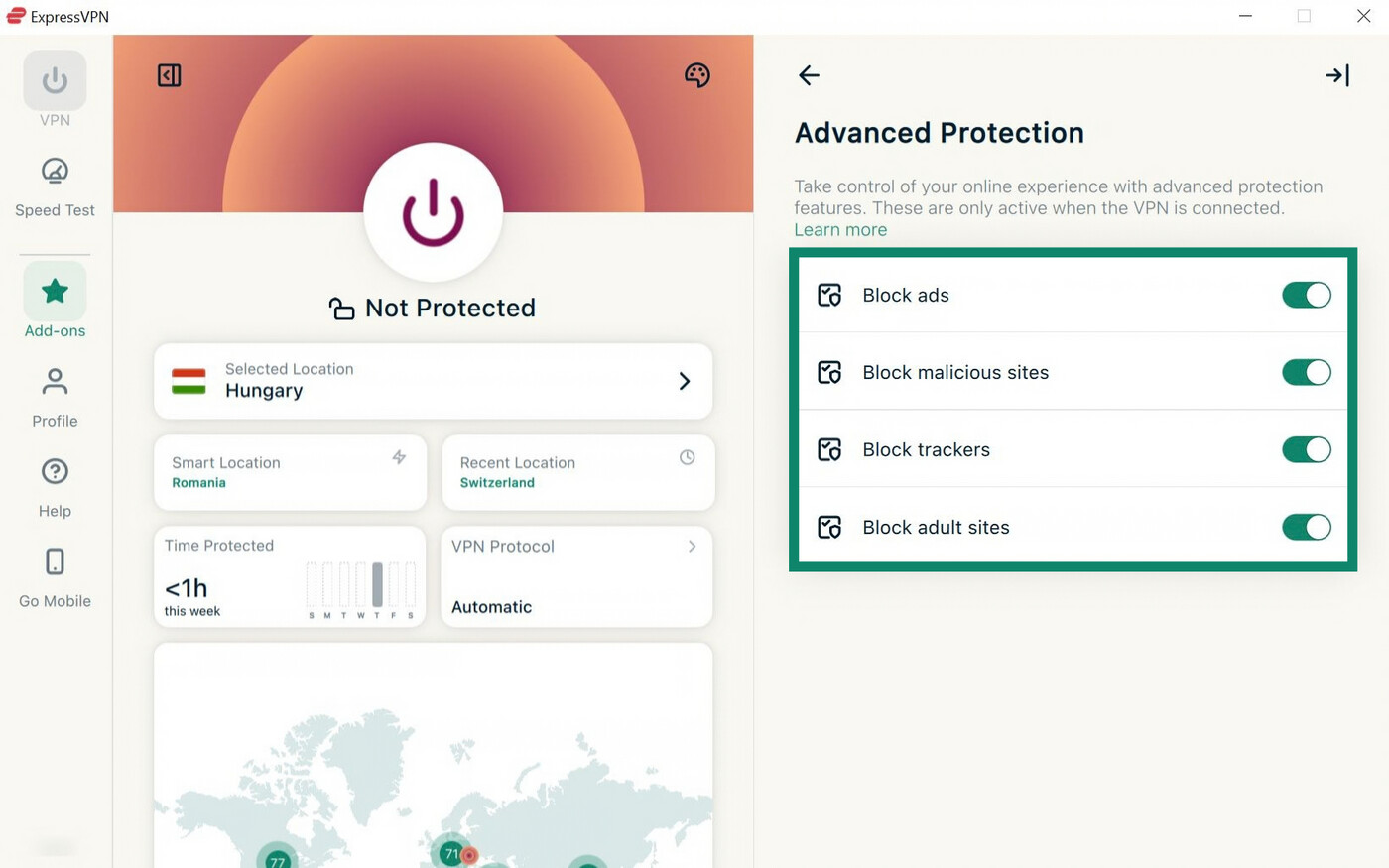Open the Go Mobile phone item

[55, 577]
